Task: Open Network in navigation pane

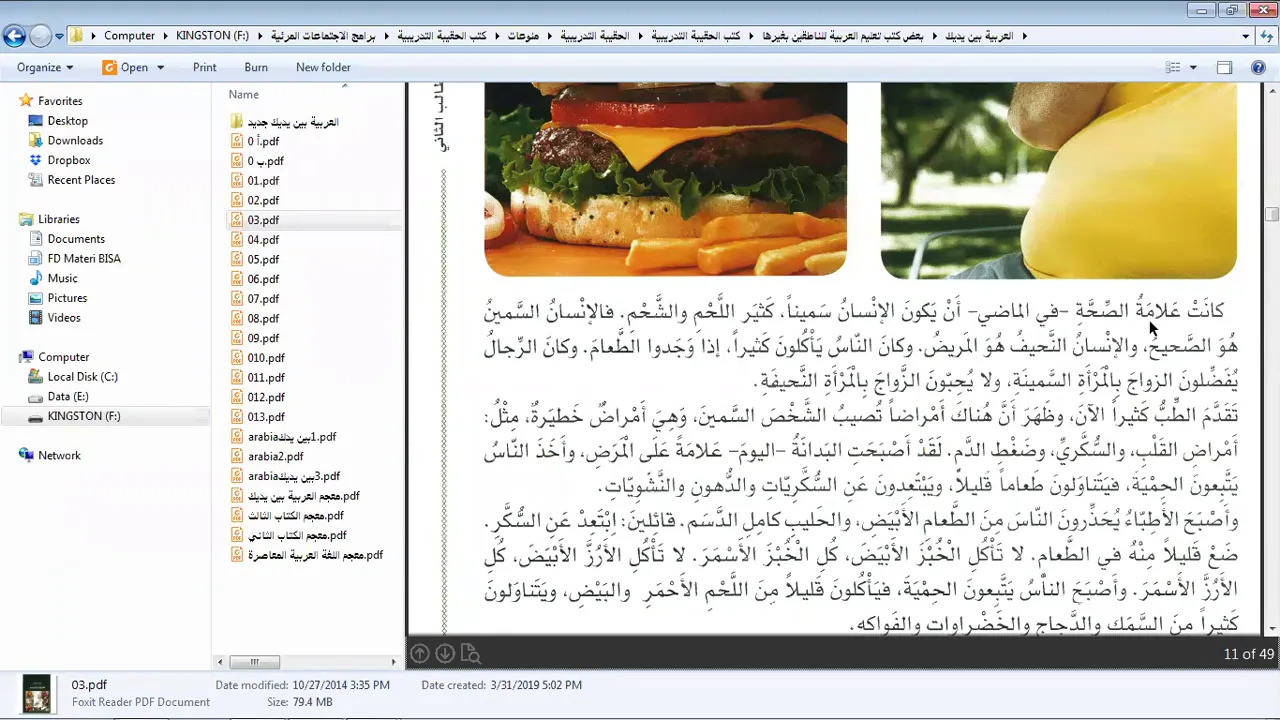Action: point(59,455)
